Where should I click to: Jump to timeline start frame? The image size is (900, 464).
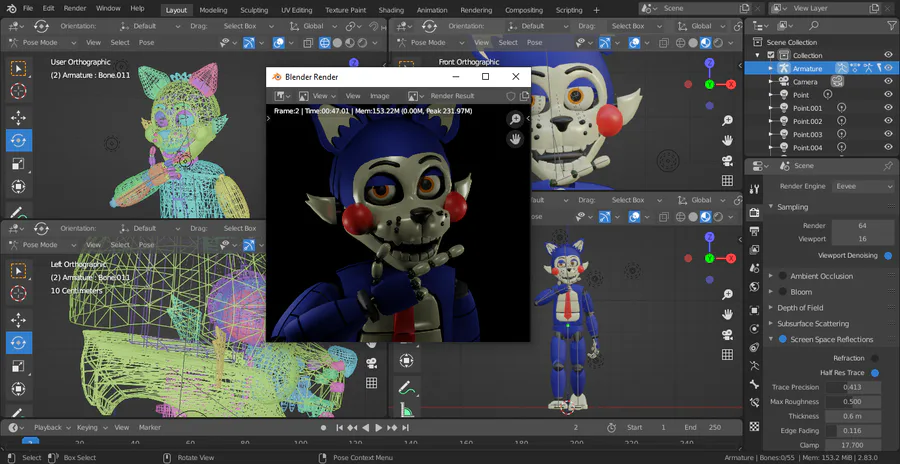point(339,428)
